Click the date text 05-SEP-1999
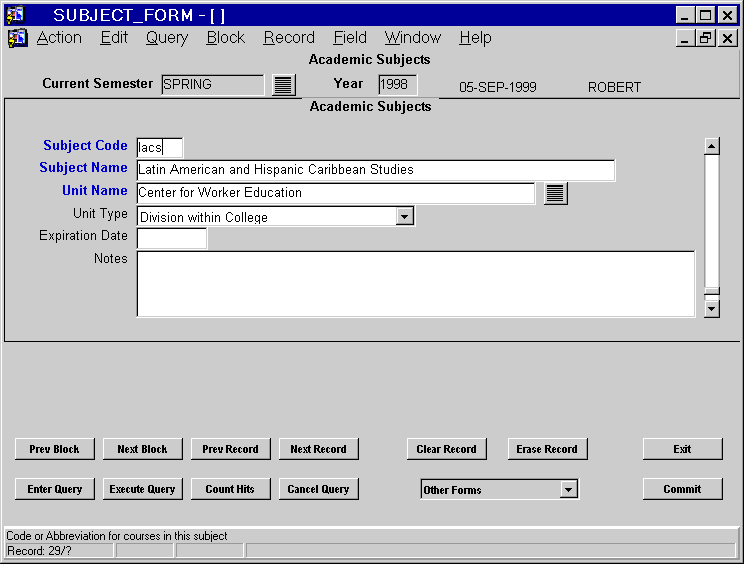This screenshot has width=744, height=564. pyautogui.click(x=498, y=87)
